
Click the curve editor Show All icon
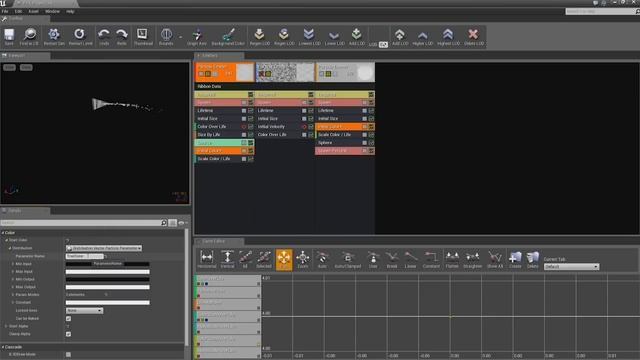(495, 258)
